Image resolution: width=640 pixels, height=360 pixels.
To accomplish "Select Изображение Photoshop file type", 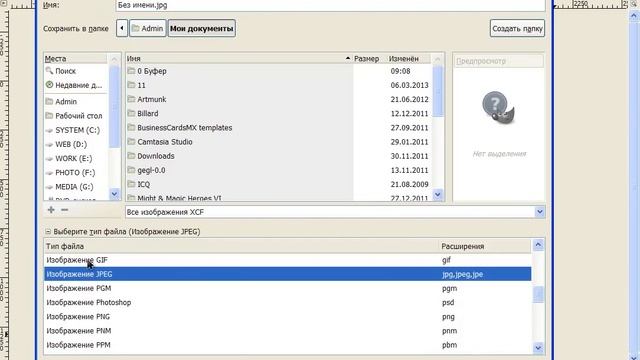I will click(x=288, y=302).
